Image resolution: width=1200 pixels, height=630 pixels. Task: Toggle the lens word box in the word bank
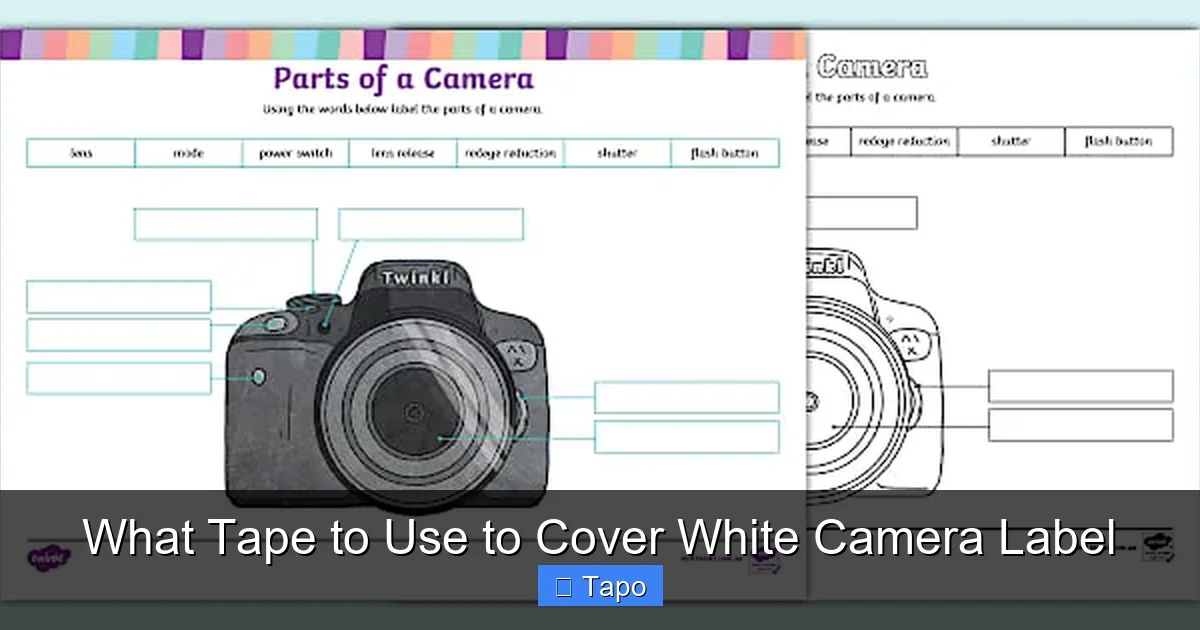[79, 153]
